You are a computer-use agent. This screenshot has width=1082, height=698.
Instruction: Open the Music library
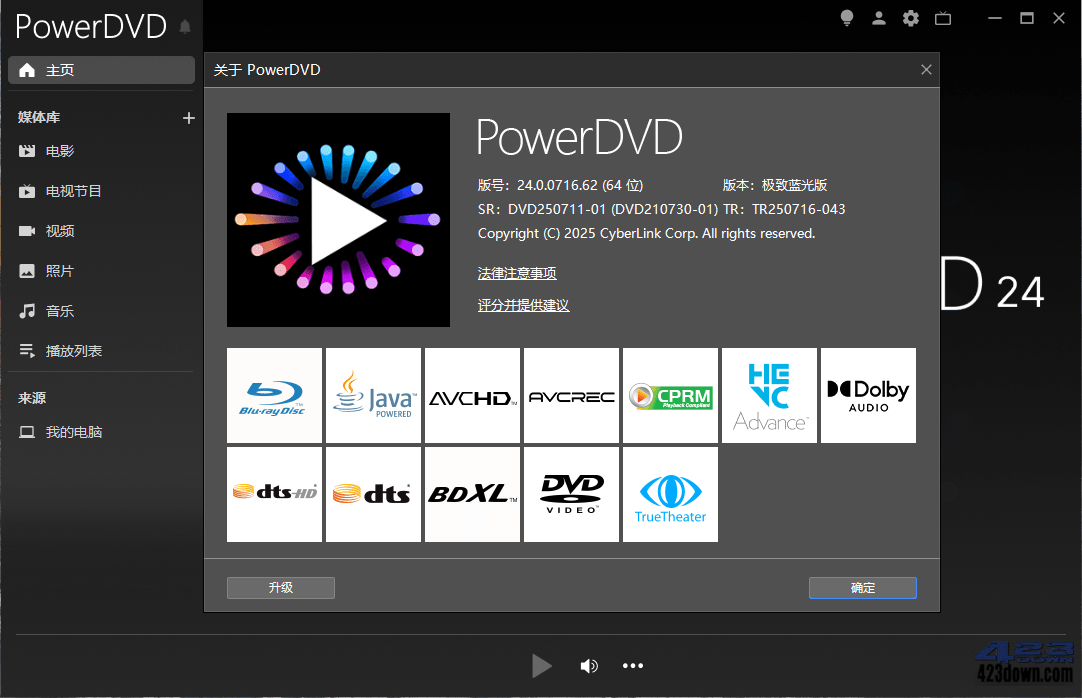[x=58, y=310]
